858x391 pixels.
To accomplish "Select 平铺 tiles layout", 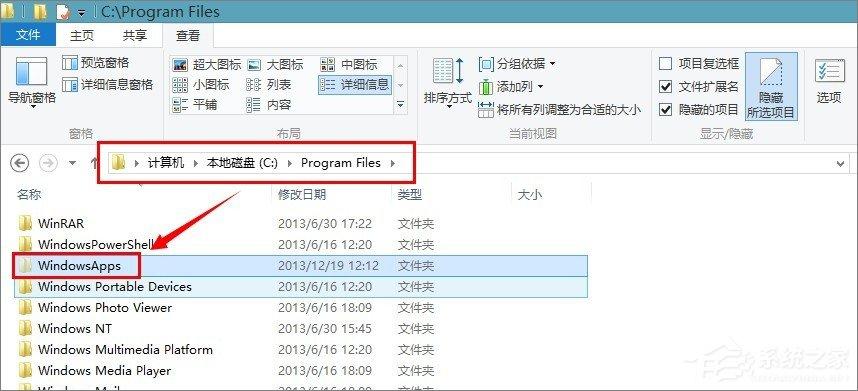I will tap(194, 104).
